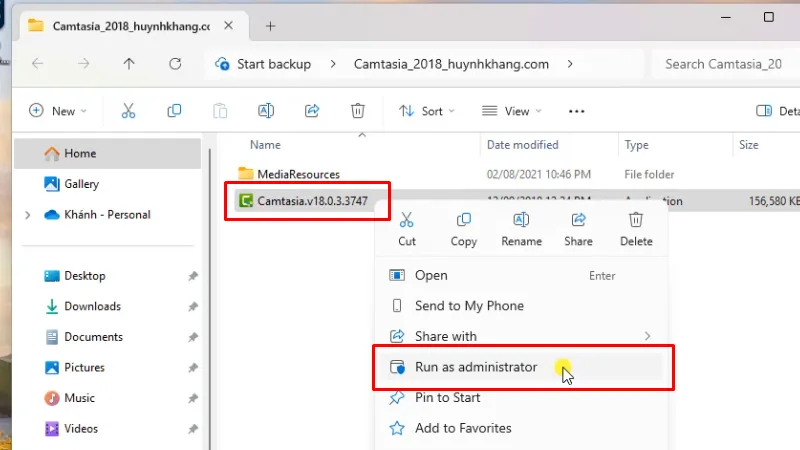This screenshot has width=800, height=450.
Task: Click the toolbar scissors Cut icon
Action: [129, 111]
